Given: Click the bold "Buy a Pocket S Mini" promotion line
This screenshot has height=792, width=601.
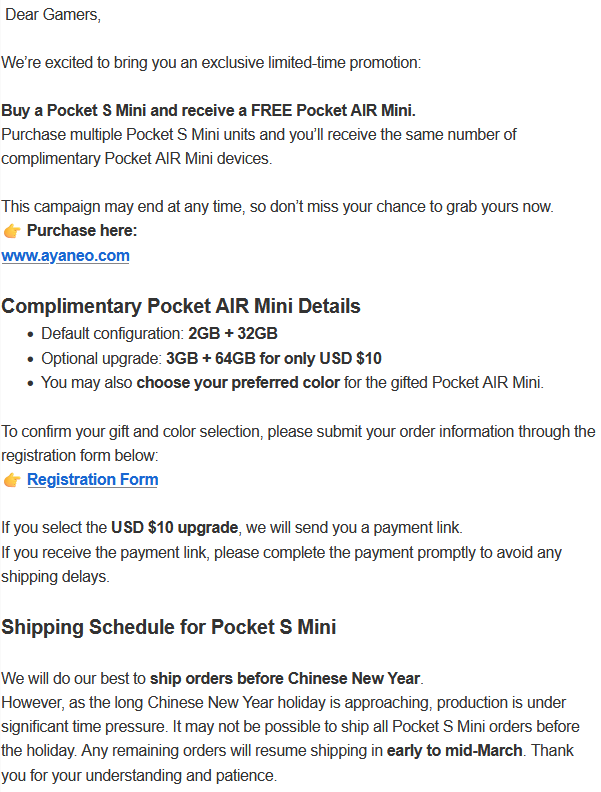Looking at the screenshot, I should (x=208, y=110).
